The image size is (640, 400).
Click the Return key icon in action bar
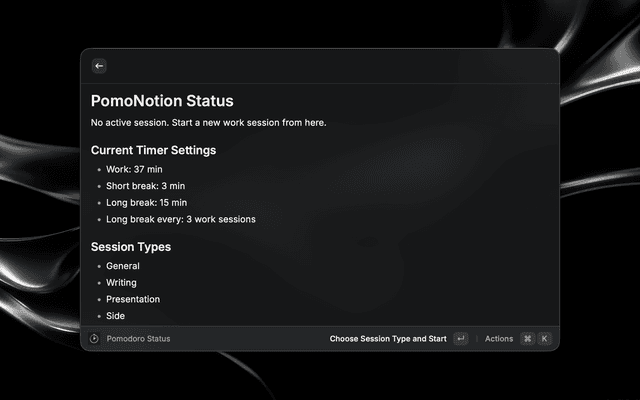461,338
